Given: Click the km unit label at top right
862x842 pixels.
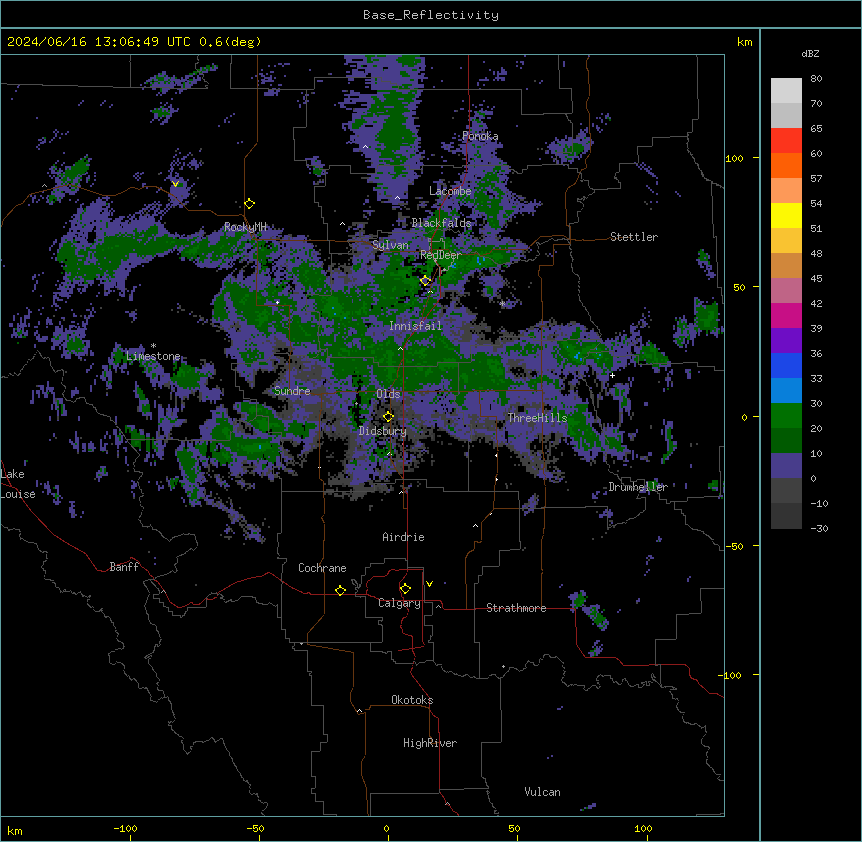Looking at the screenshot, I should pyautogui.click(x=745, y=42).
